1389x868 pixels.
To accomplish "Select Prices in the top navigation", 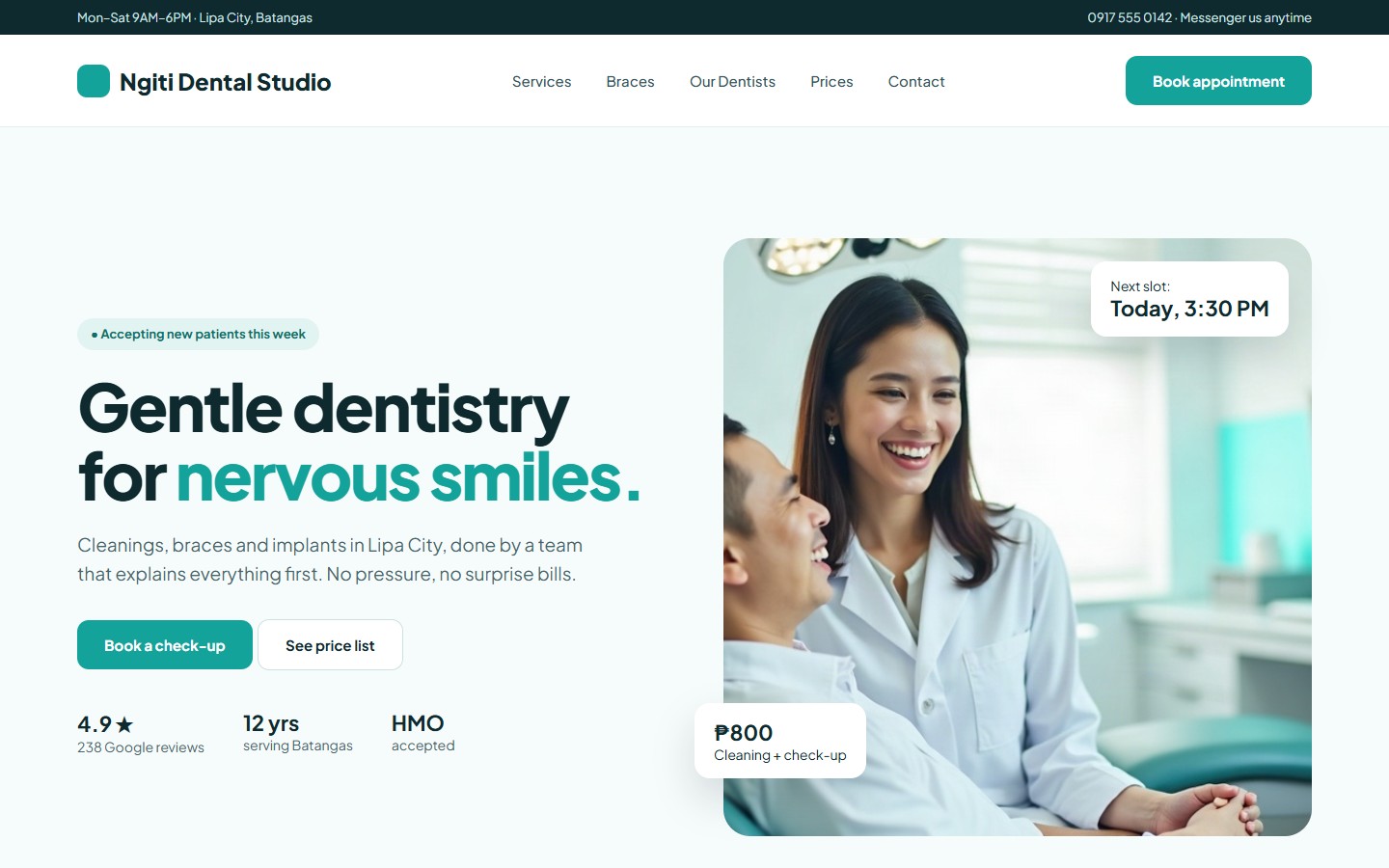I will pyautogui.click(x=831, y=82).
